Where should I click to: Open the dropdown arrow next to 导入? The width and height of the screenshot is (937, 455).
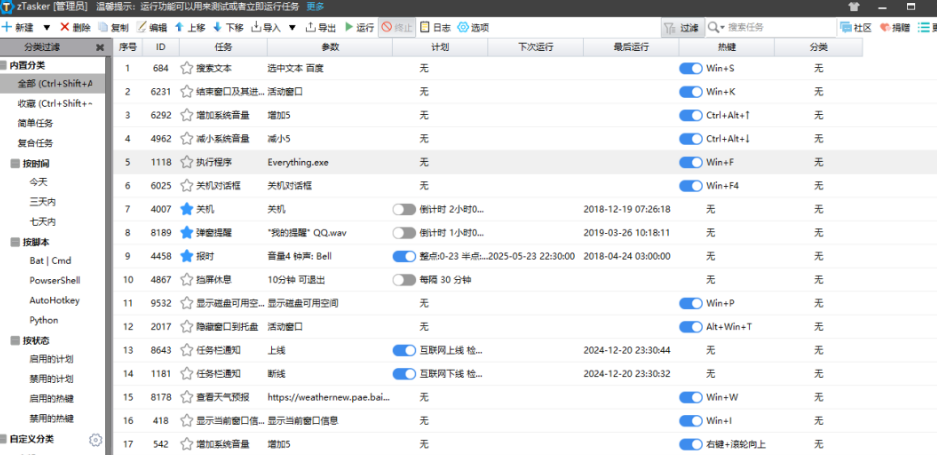coord(292,28)
